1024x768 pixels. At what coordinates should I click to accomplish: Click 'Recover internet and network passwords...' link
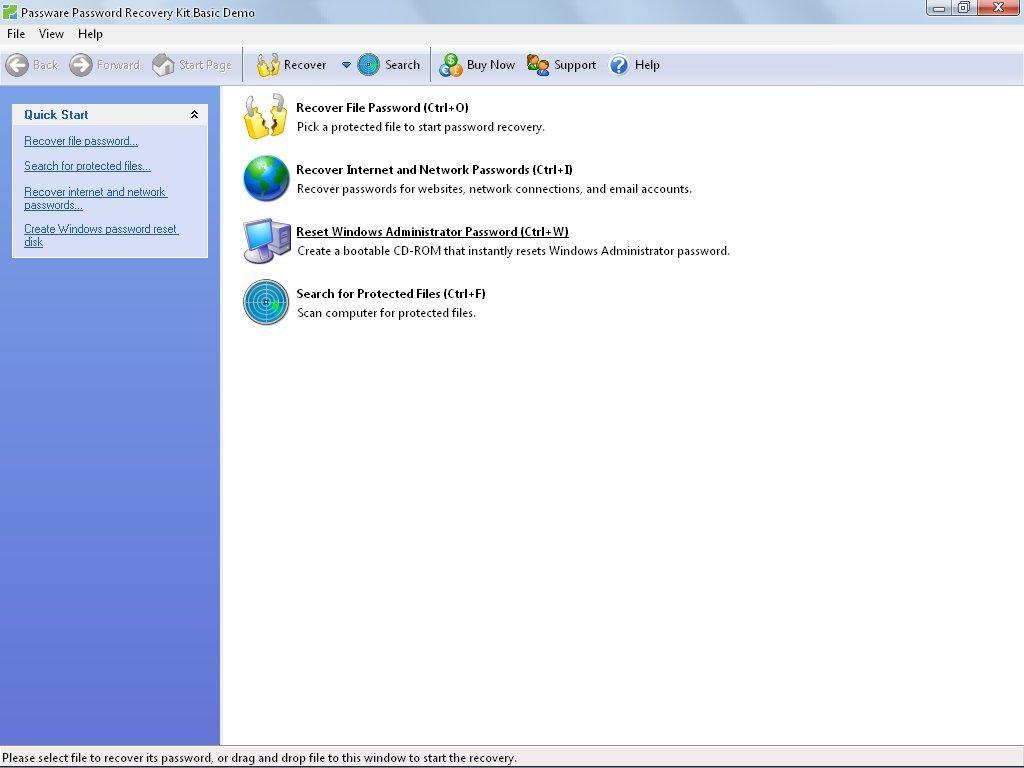[x=96, y=198]
